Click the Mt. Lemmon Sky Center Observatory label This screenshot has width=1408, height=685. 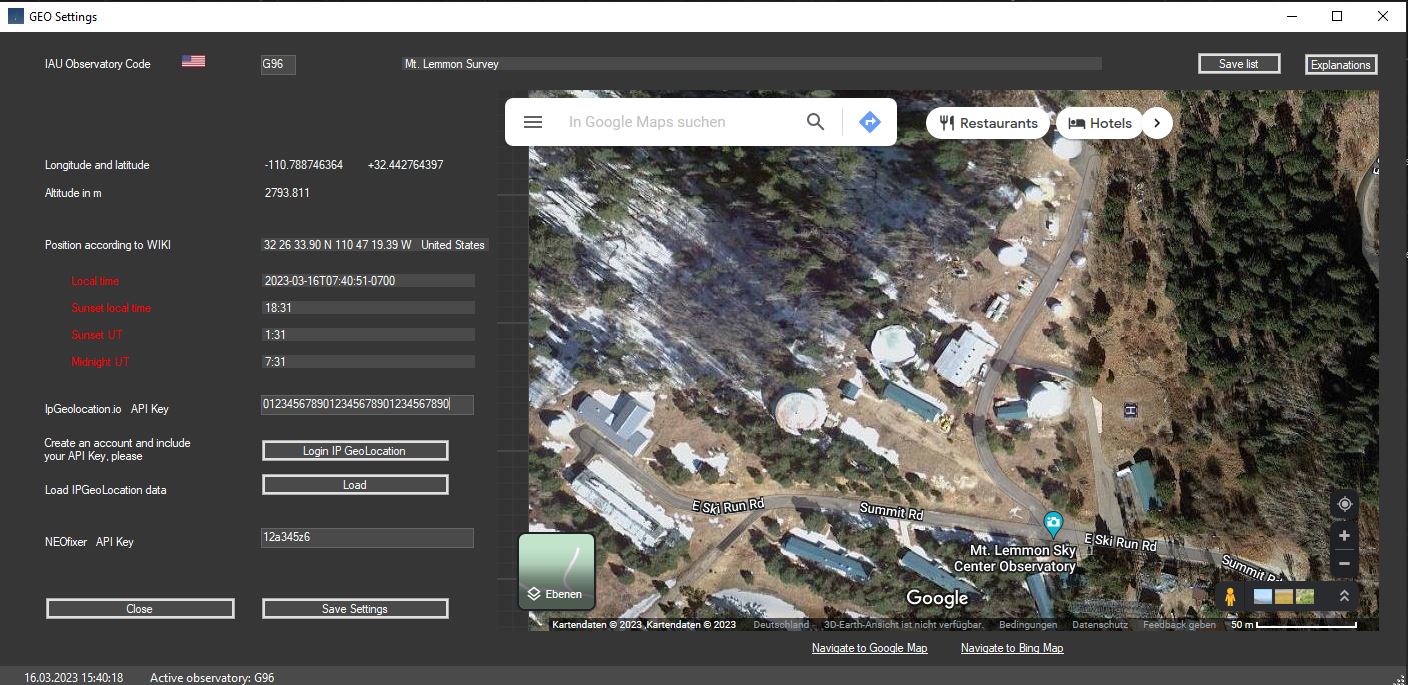click(x=1015, y=558)
